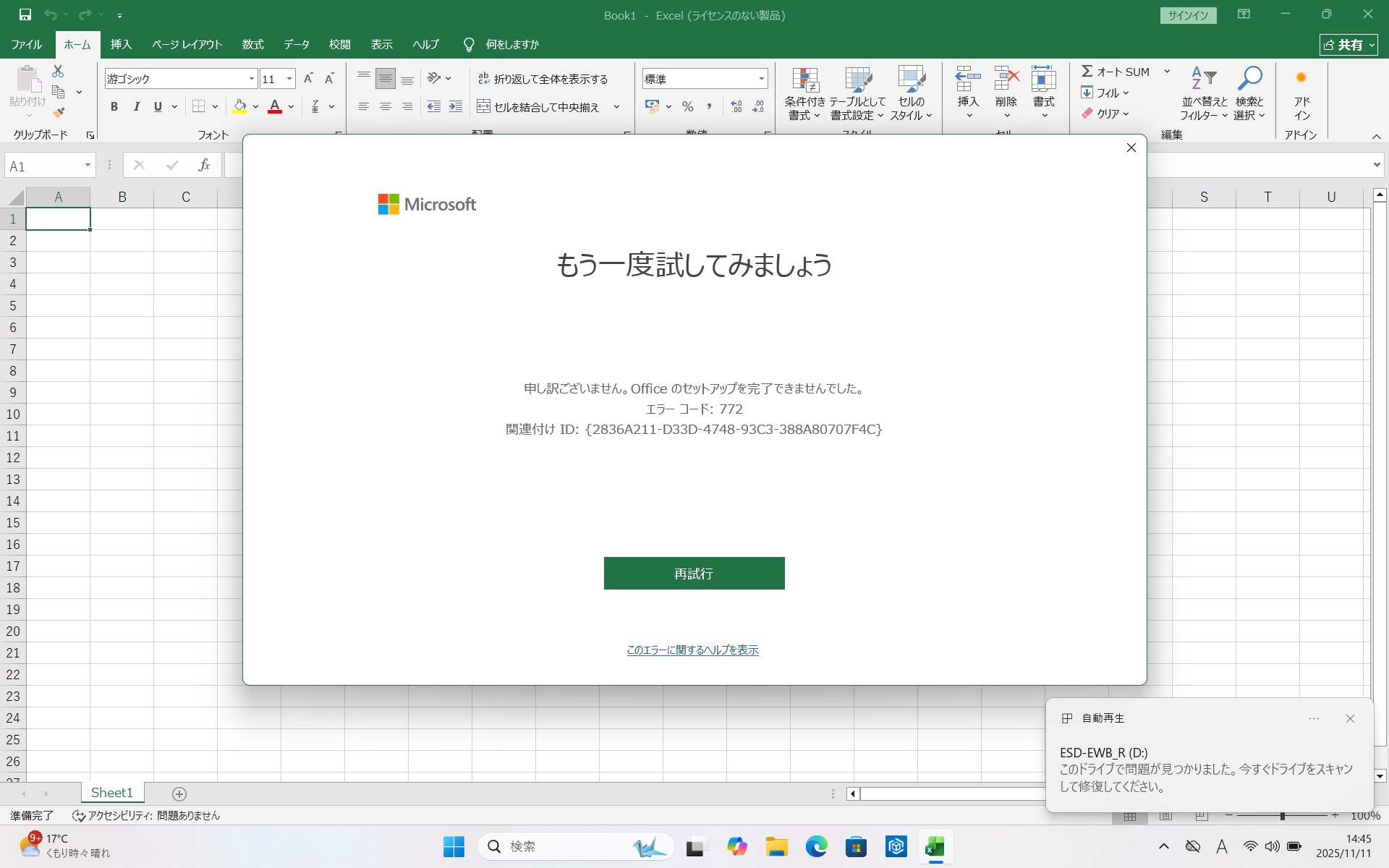Click the Increase Indent icon
This screenshot has width=1389, height=868.
coord(456,106)
